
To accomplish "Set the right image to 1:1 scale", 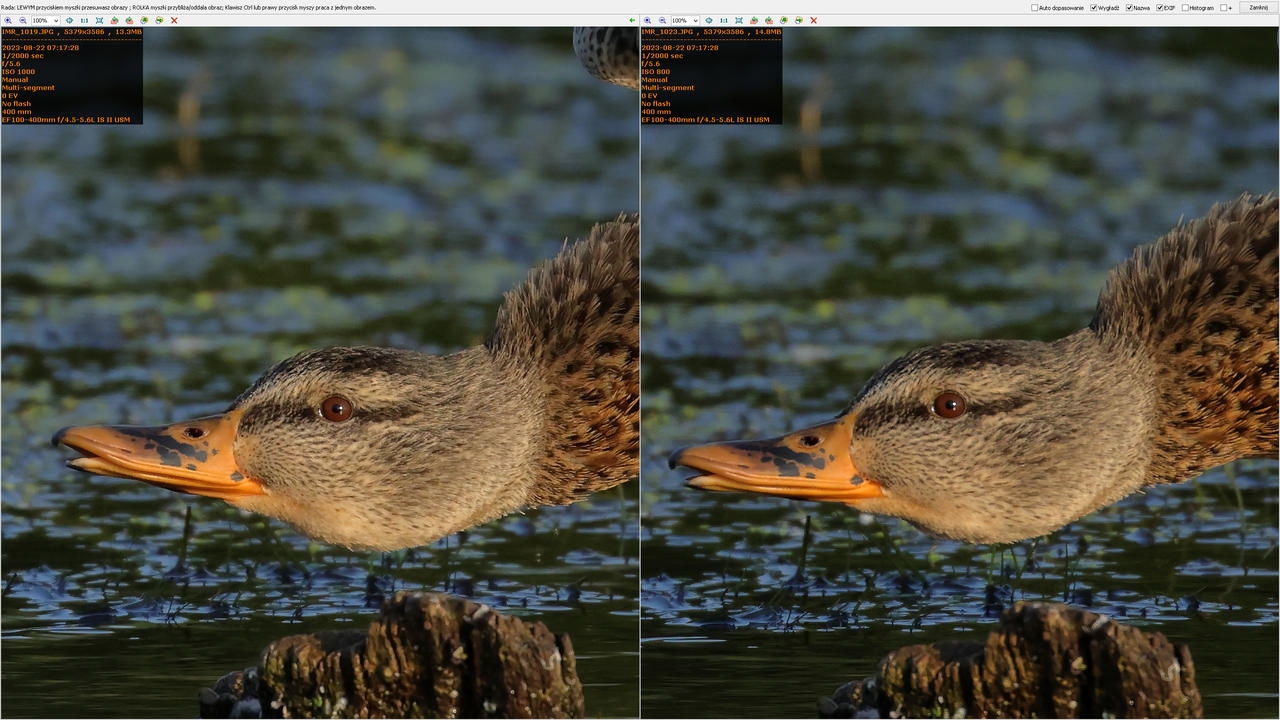I will coord(723,20).
